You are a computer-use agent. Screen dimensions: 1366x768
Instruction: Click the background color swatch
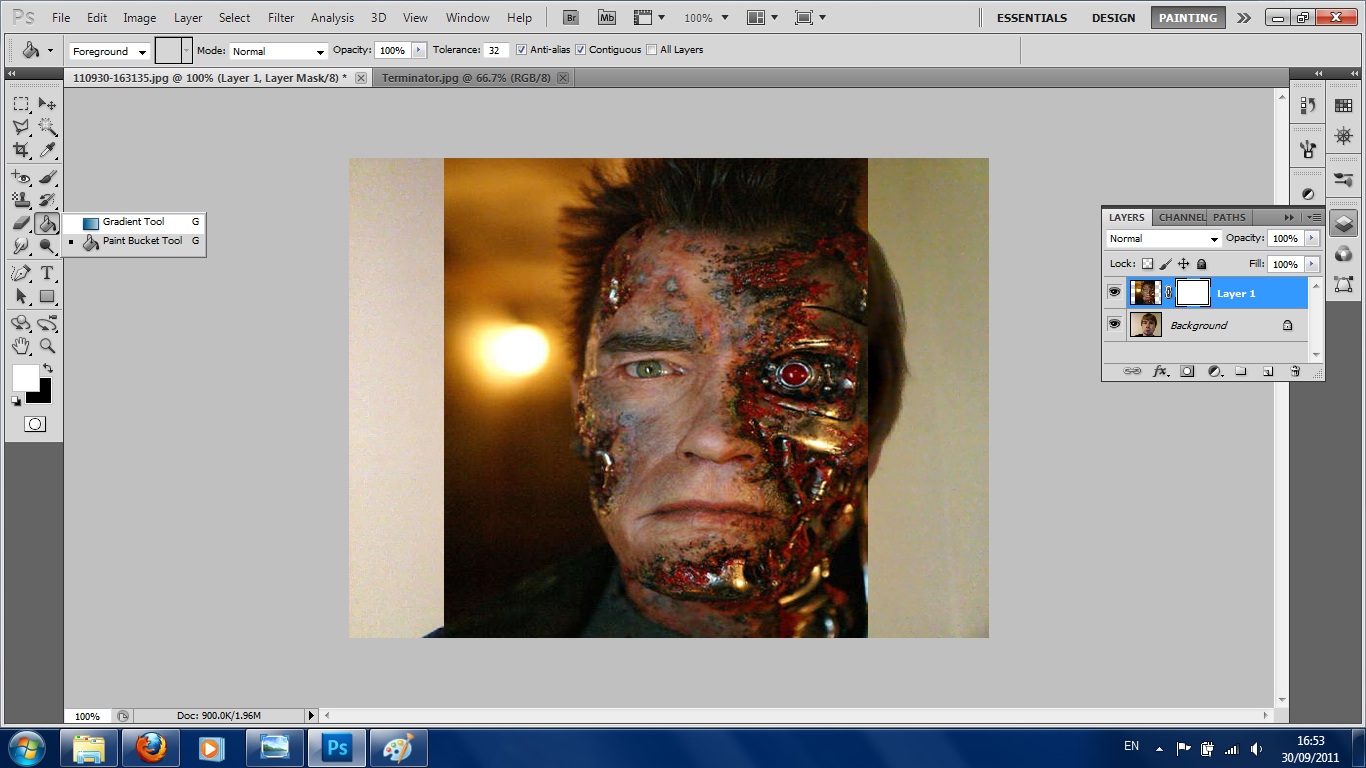(43, 396)
